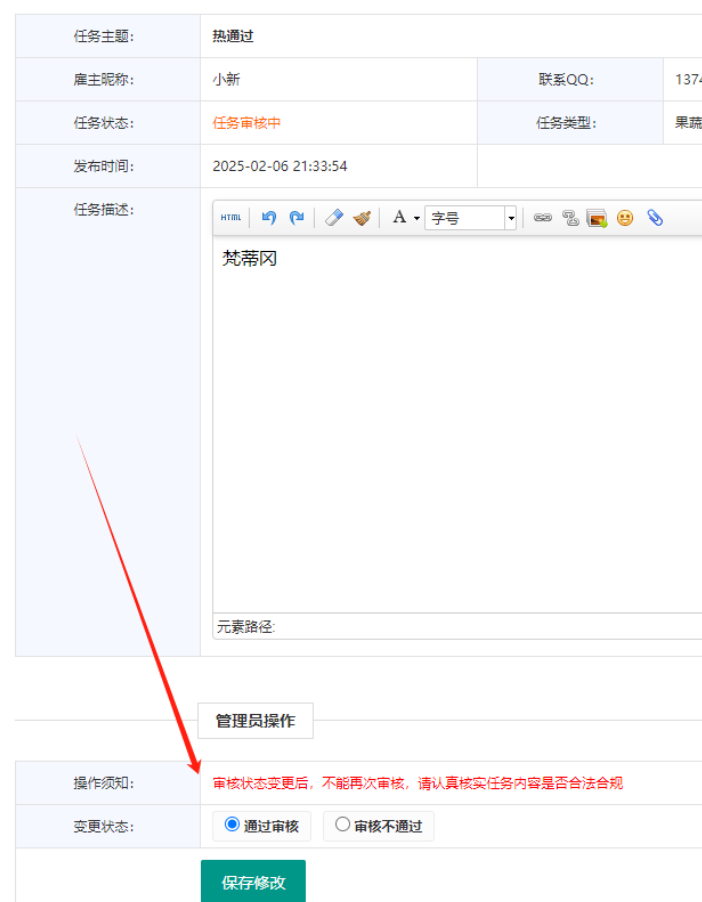Click the 管理员操作 section heading
This screenshot has height=902, width=702.
[255, 721]
